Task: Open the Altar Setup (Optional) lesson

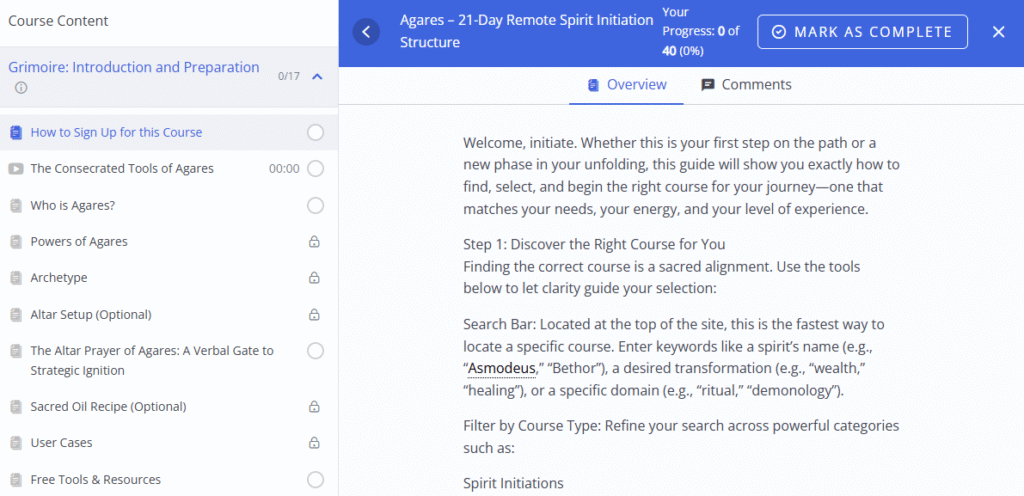Action: pyautogui.click(x=91, y=314)
